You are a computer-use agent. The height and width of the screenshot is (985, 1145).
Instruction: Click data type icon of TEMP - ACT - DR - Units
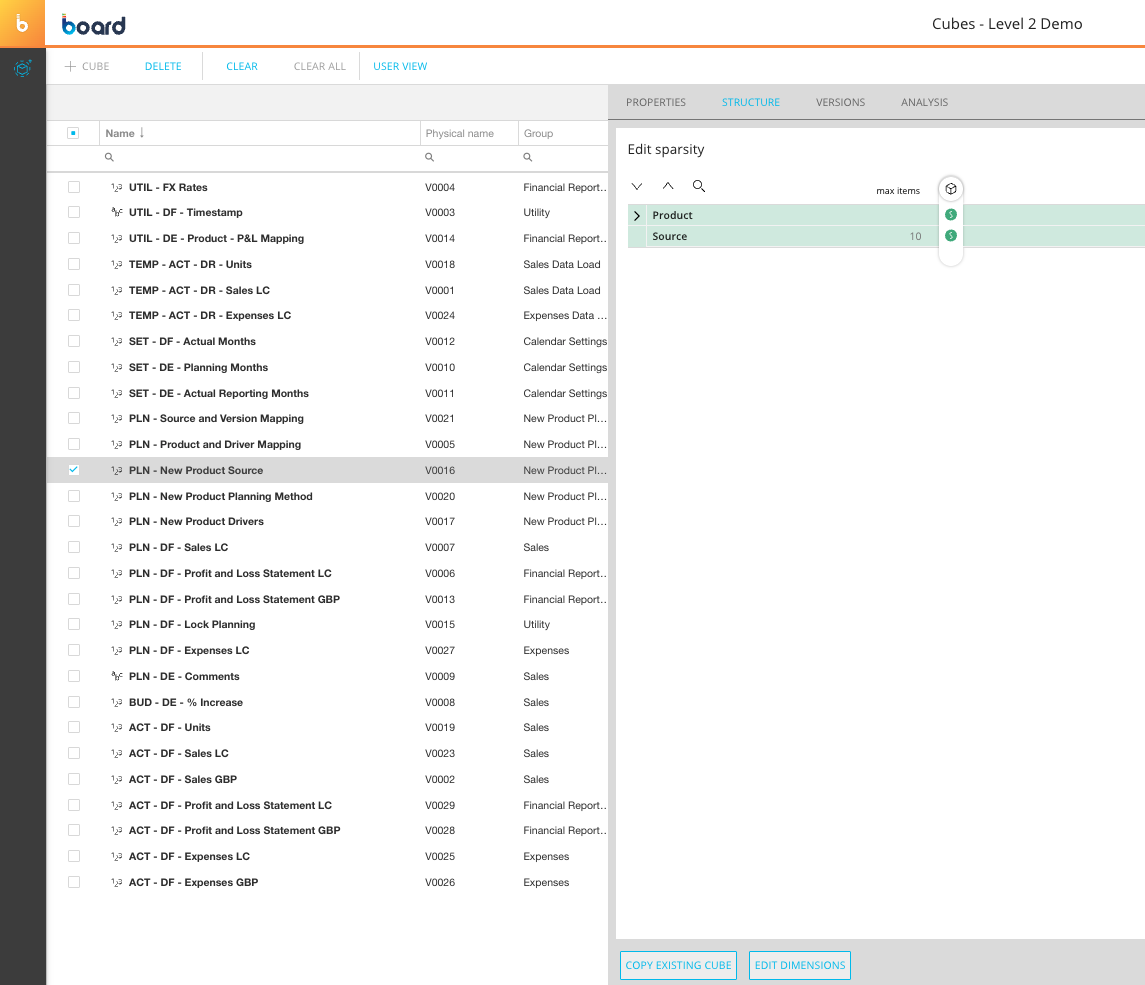click(x=116, y=264)
